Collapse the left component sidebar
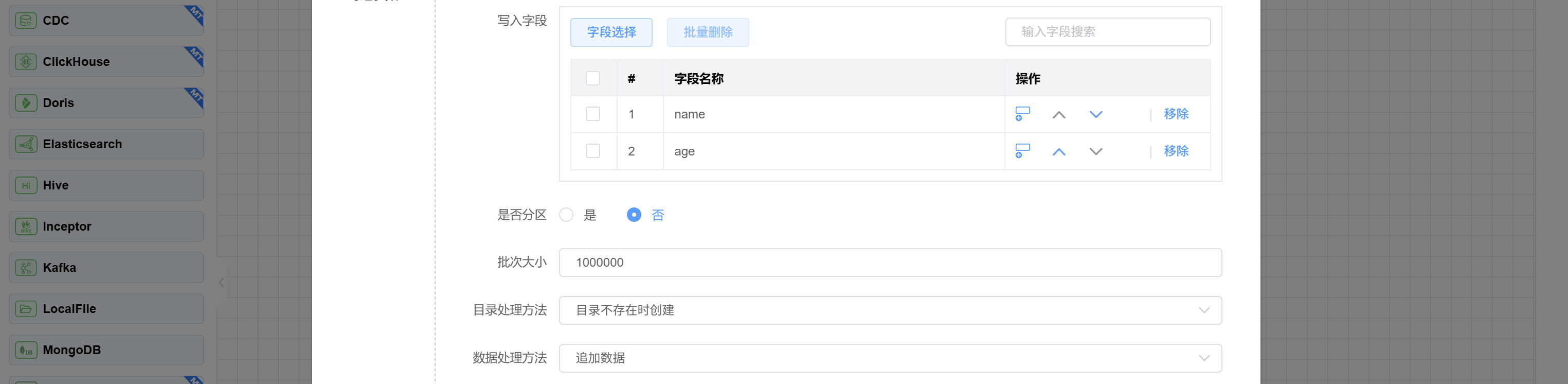This screenshot has height=384, width=1568. [222, 283]
